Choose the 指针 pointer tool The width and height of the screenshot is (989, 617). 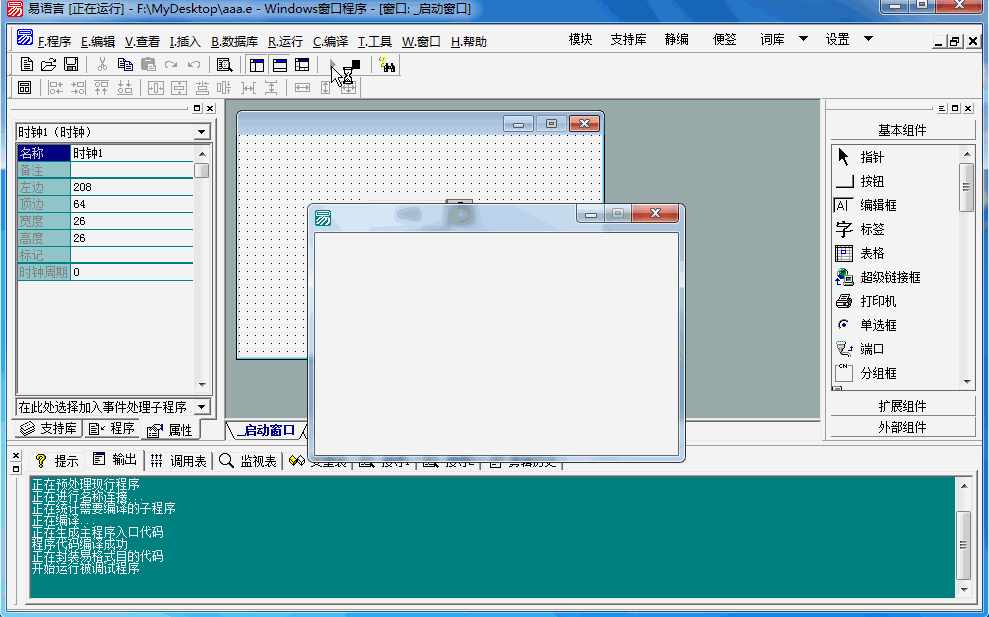pyautogui.click(x=872, y=157)
